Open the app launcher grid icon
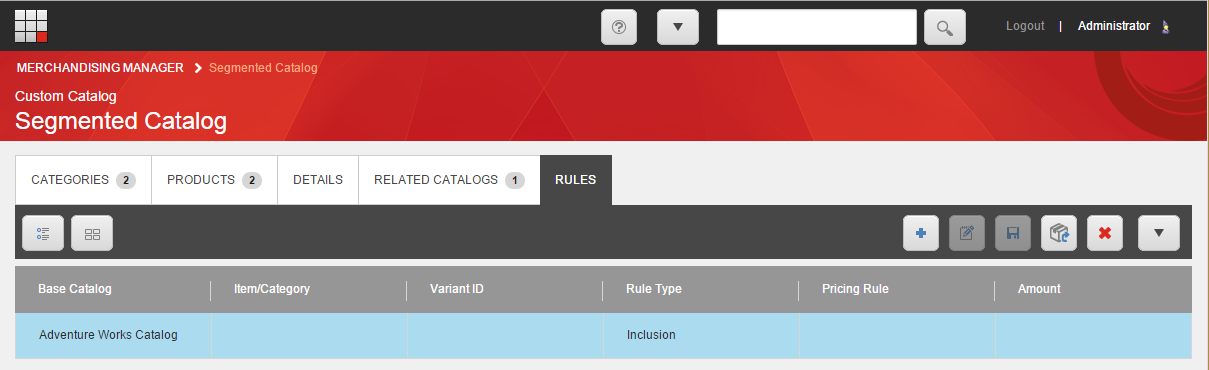 tap(31, 25)
